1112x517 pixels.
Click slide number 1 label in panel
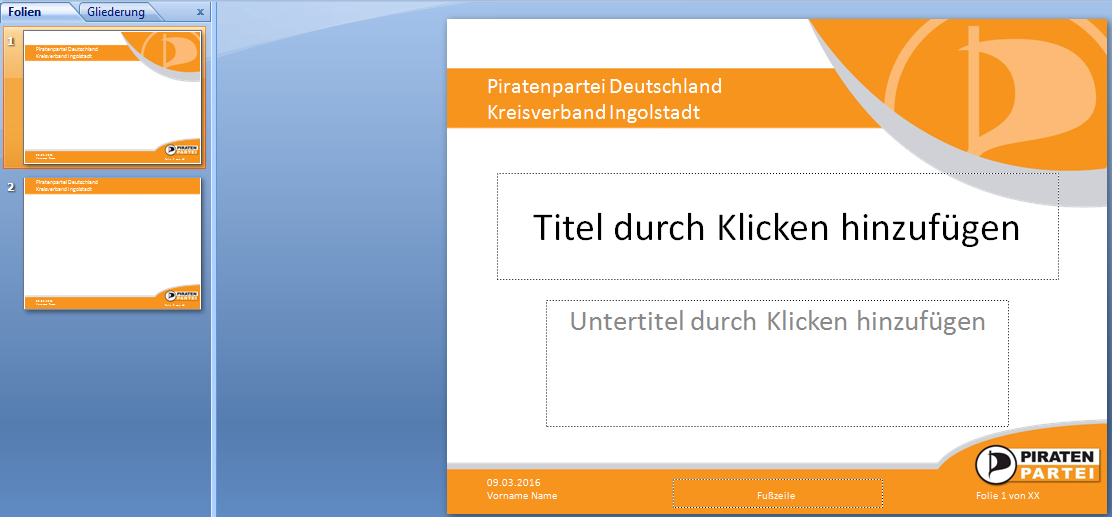[x=12, y=41]
